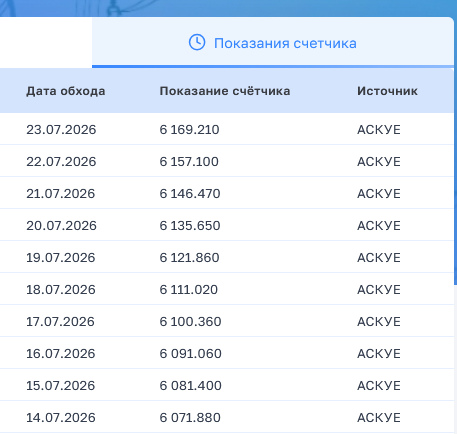
Task: Click the Показание счётчика column header
Action: (225, 91)
